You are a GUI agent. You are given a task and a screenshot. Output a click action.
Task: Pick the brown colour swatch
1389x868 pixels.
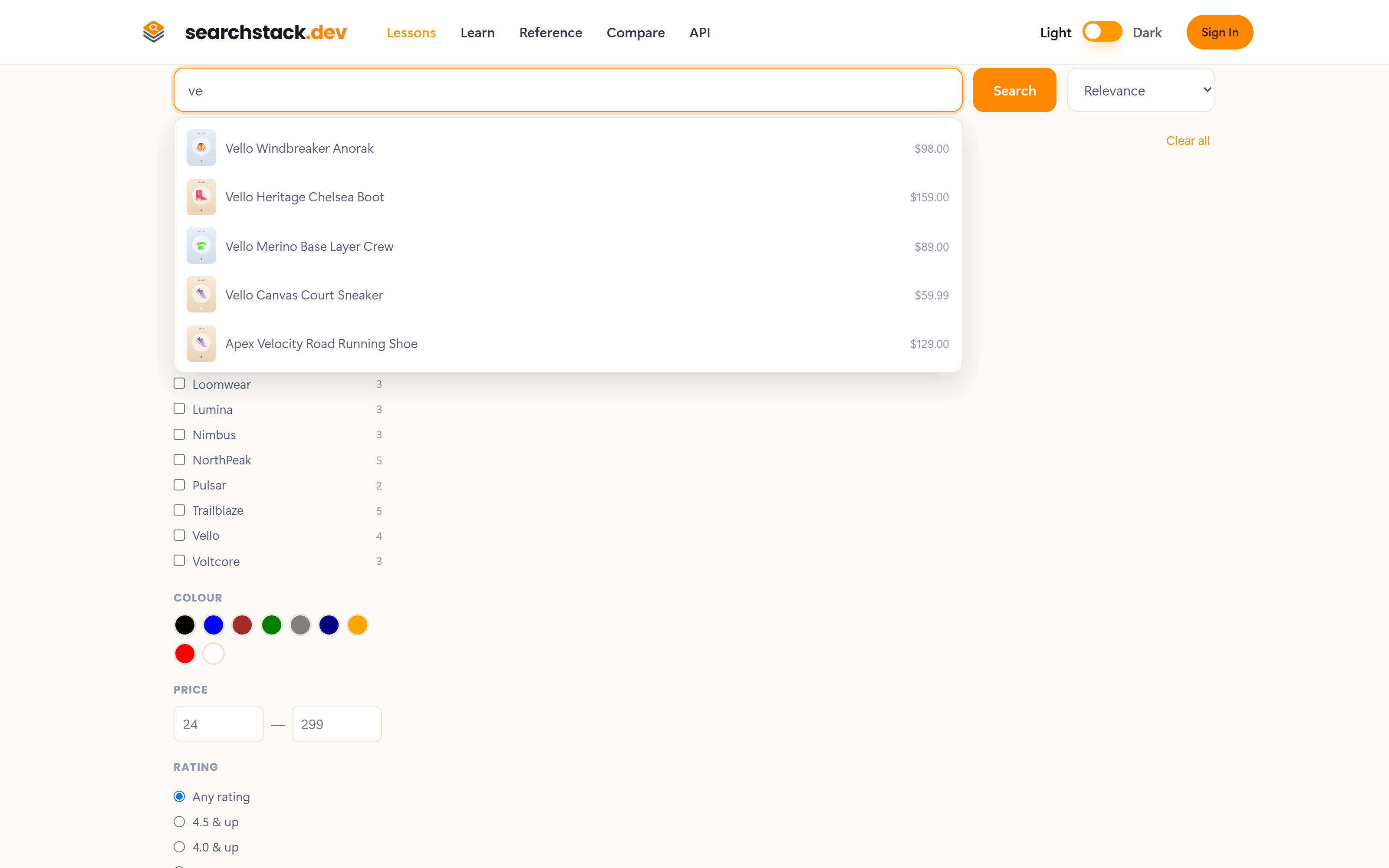(x=242, y=625)
